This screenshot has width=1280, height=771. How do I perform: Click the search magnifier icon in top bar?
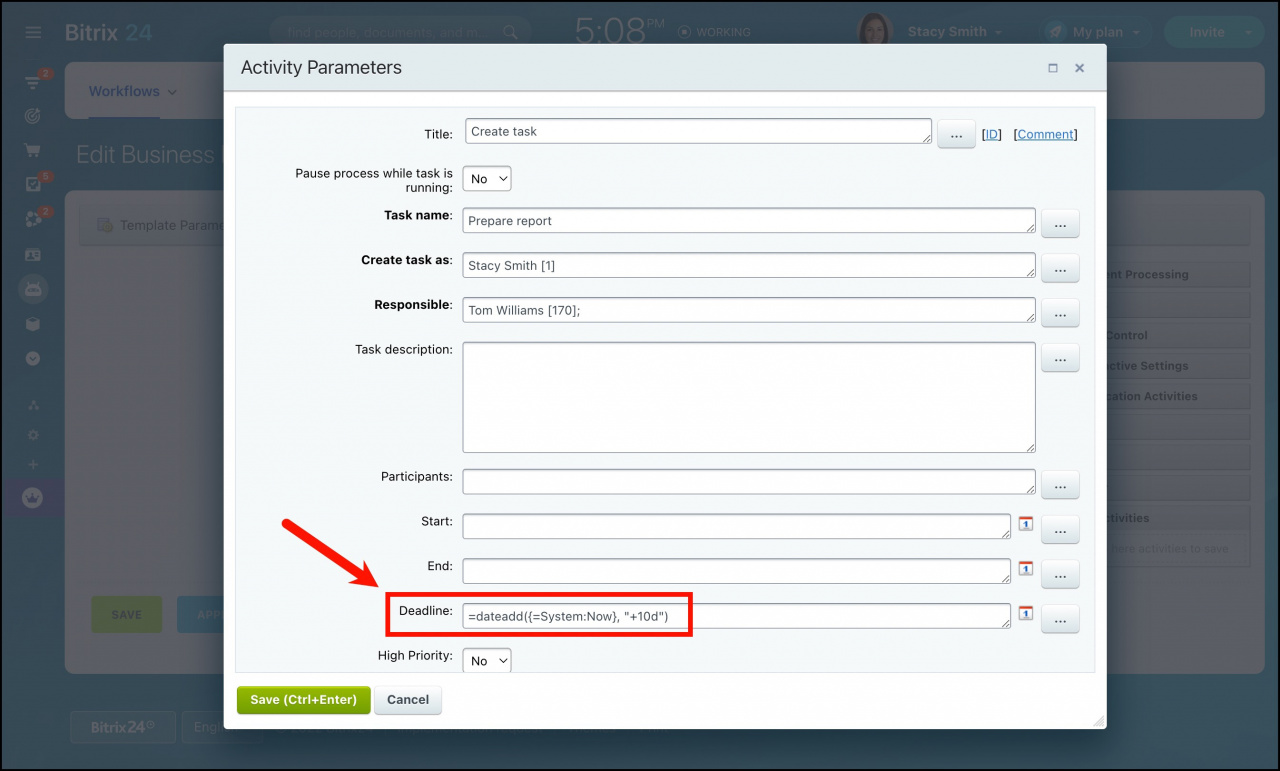point(510,32)
